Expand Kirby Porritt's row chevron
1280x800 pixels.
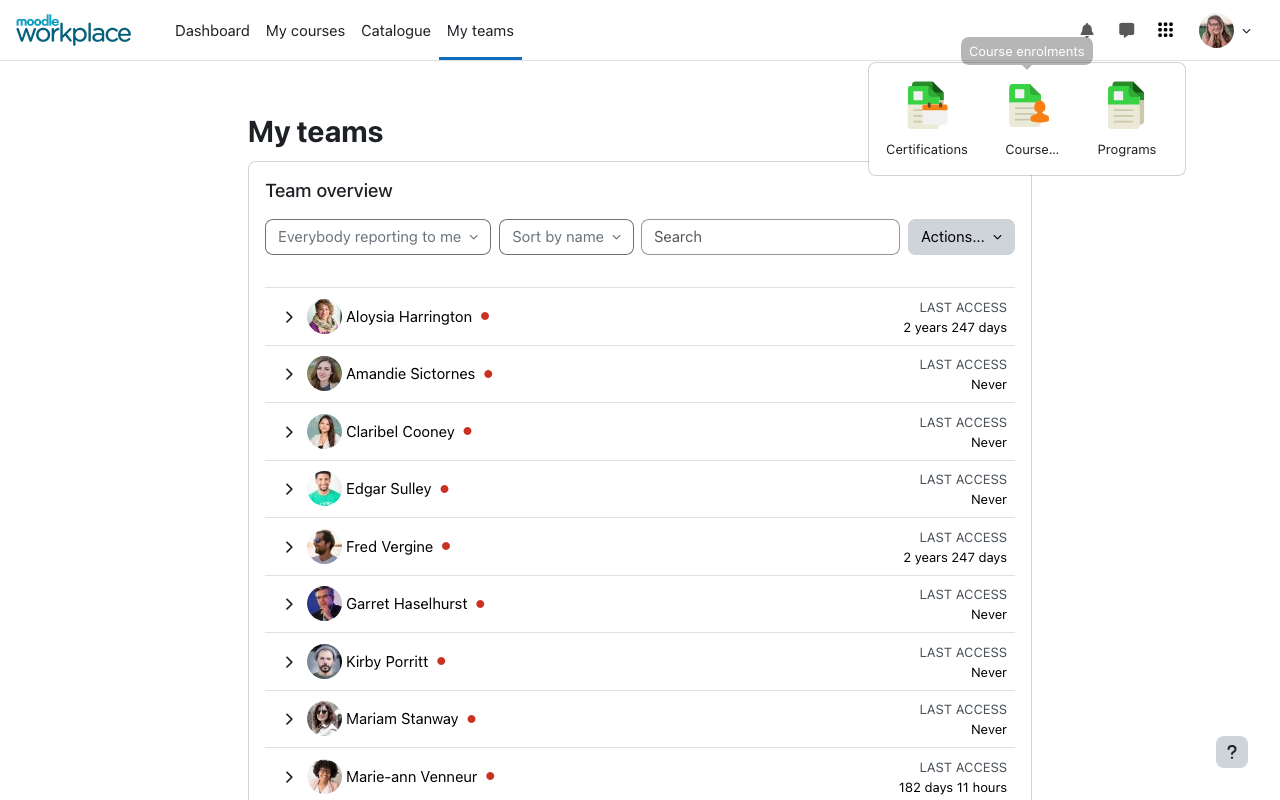click(289, 662)
